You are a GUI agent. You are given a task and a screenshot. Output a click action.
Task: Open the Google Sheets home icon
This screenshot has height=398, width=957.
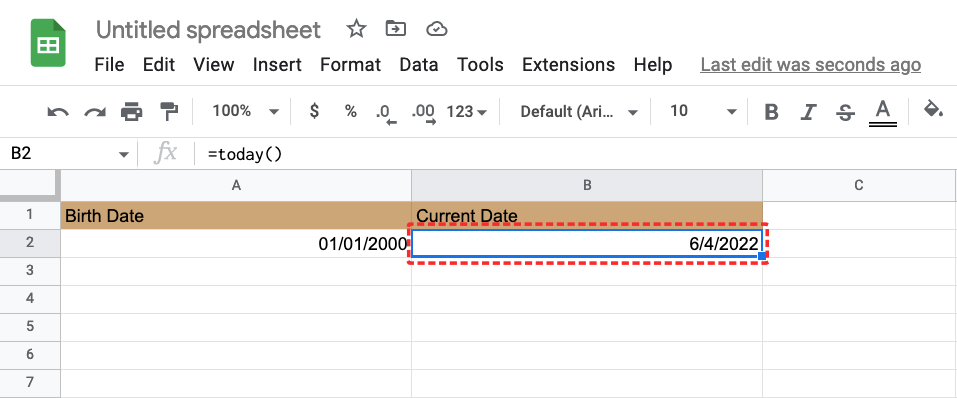tap(48, 43)
